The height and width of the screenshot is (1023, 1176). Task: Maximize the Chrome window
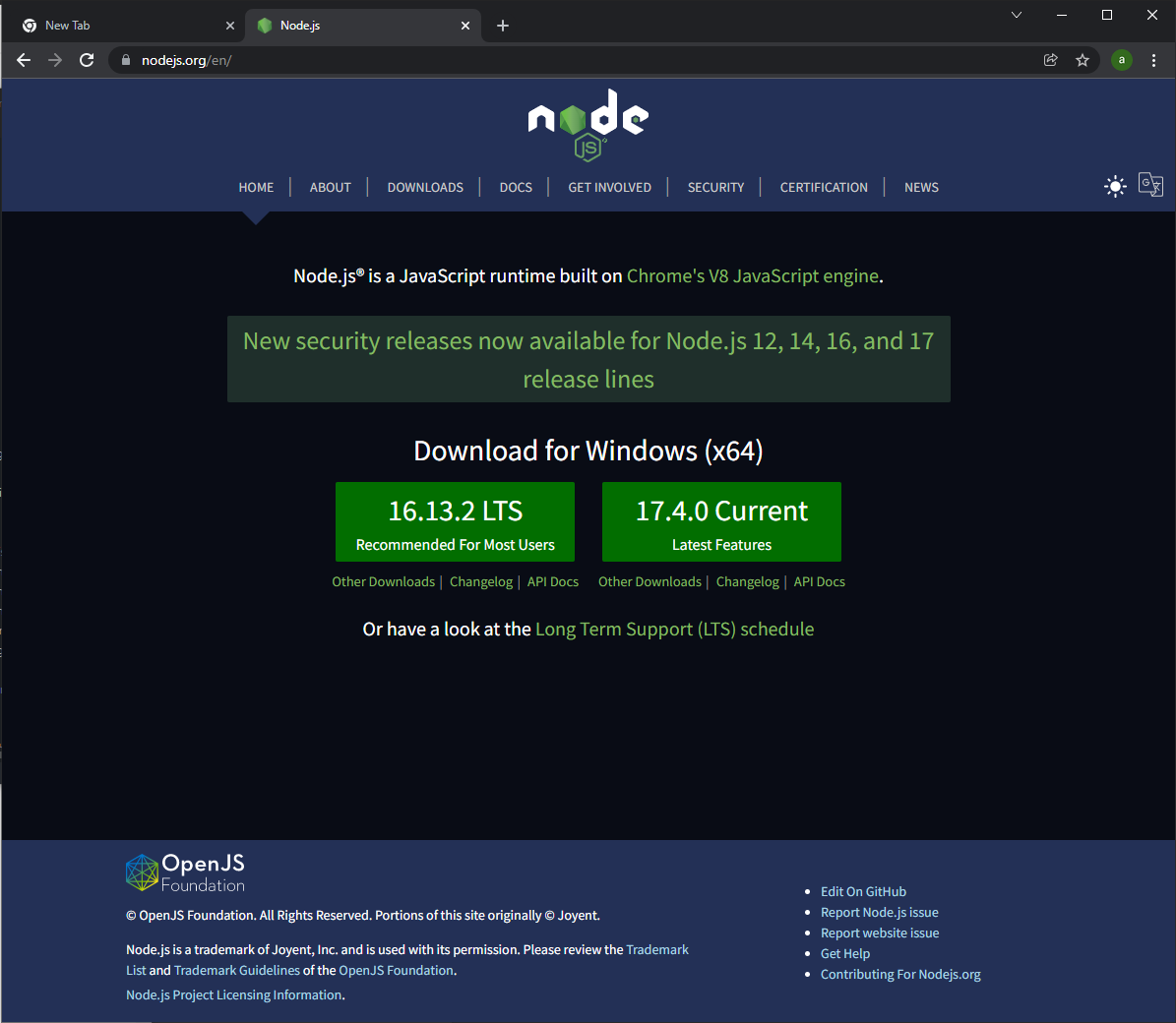[x=1107, y=15]
